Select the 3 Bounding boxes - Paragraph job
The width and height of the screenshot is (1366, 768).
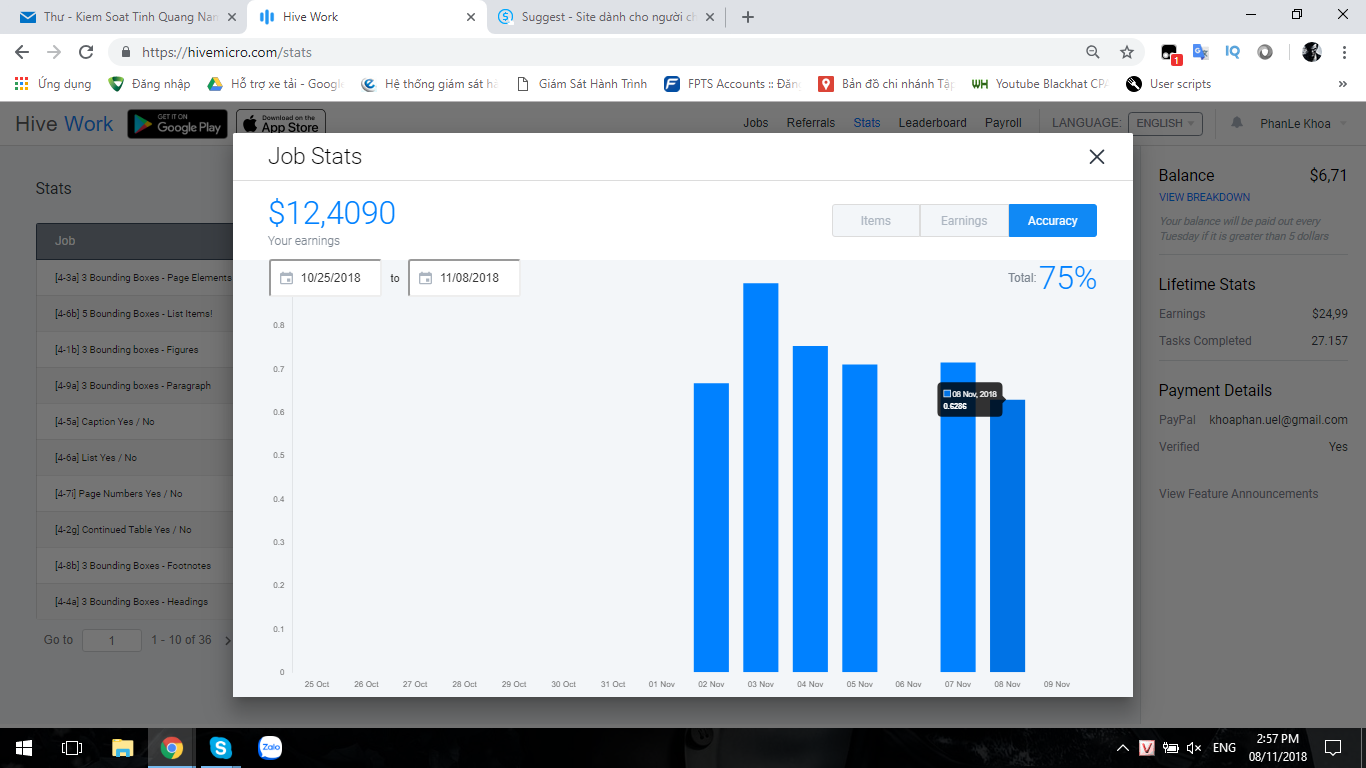pos(134,386)
